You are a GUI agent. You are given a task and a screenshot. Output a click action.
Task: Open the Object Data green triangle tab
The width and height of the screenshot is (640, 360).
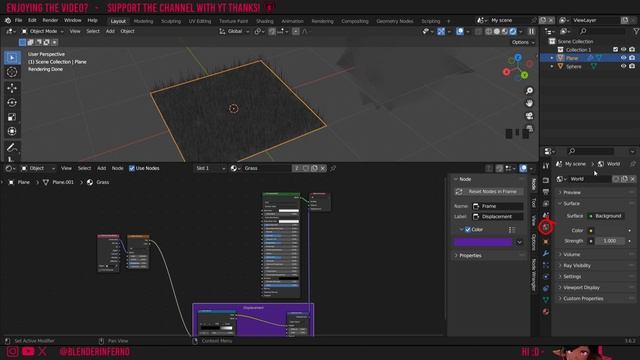click(x=546, y=300)
